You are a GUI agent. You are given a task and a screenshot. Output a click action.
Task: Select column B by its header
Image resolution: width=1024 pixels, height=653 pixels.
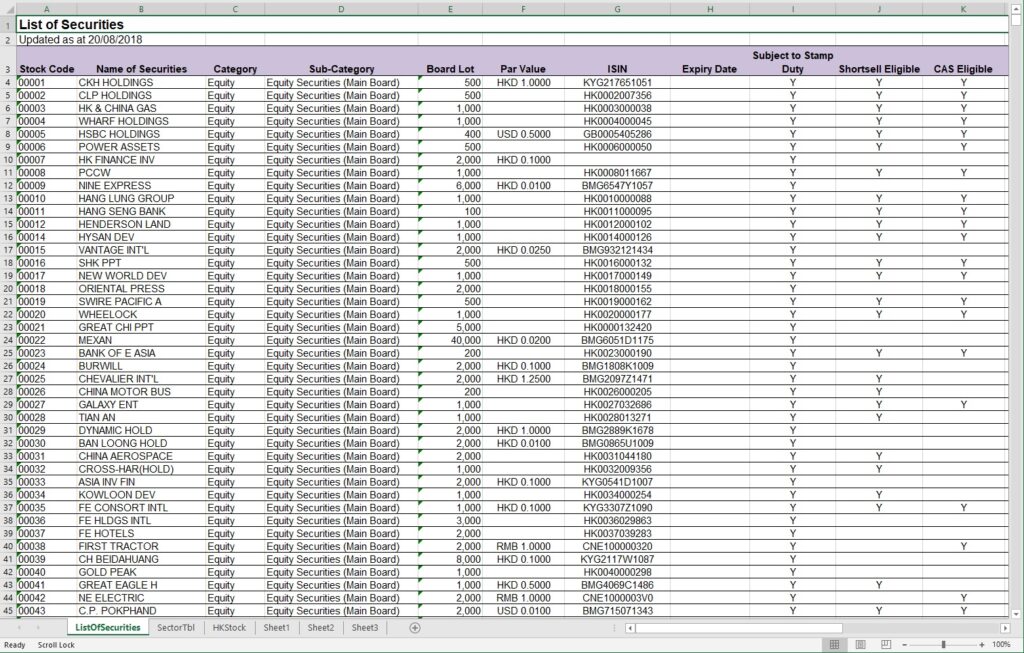click(141, 9)
